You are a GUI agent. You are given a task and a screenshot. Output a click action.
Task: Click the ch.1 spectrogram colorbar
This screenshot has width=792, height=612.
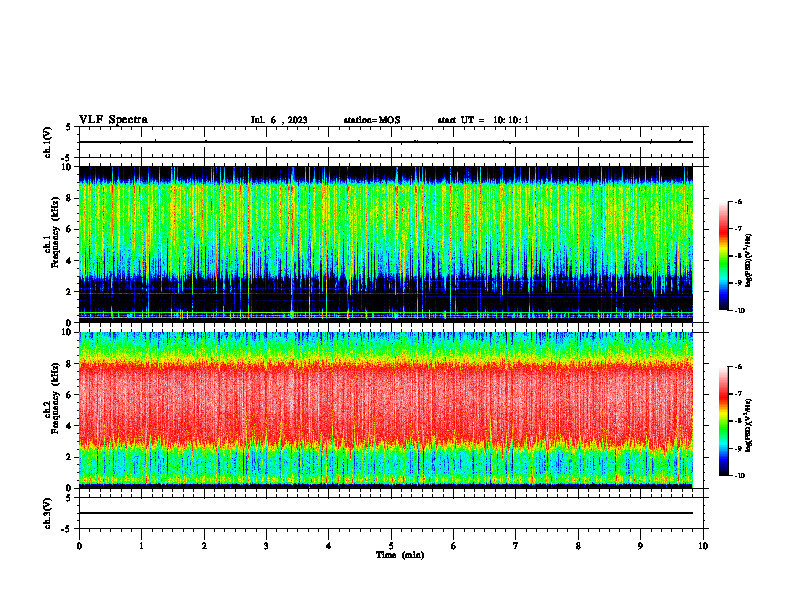coord(724,256)
